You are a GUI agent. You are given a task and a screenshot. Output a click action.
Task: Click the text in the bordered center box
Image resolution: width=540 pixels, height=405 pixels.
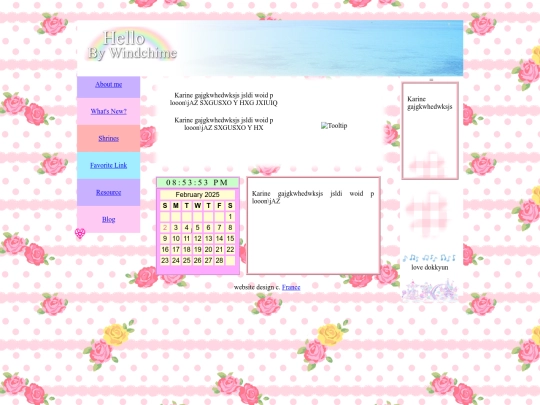(313, 197)
